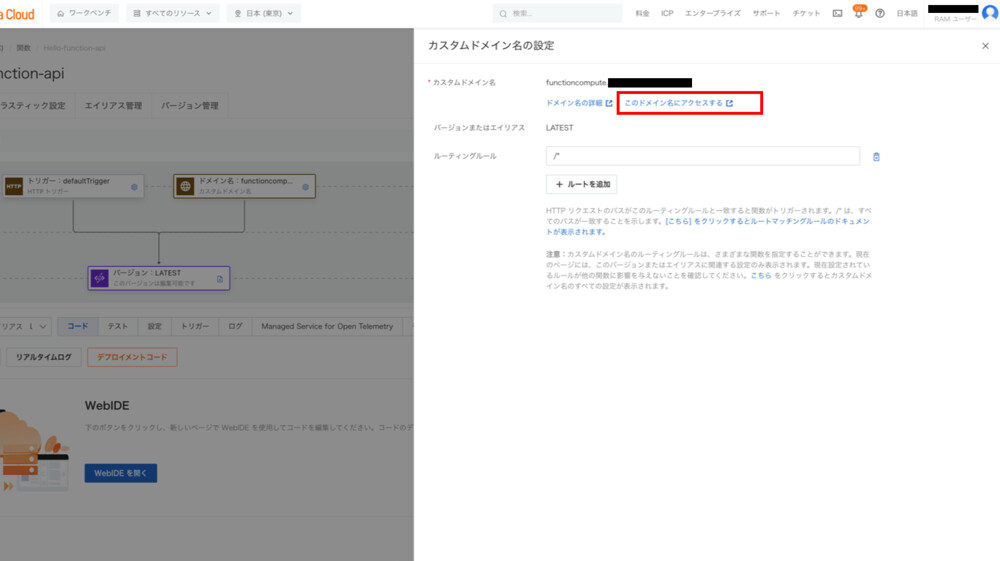1000x561 pixels.
Task: Select the バージョン管理 tab
Action: (x=189, y=106)
